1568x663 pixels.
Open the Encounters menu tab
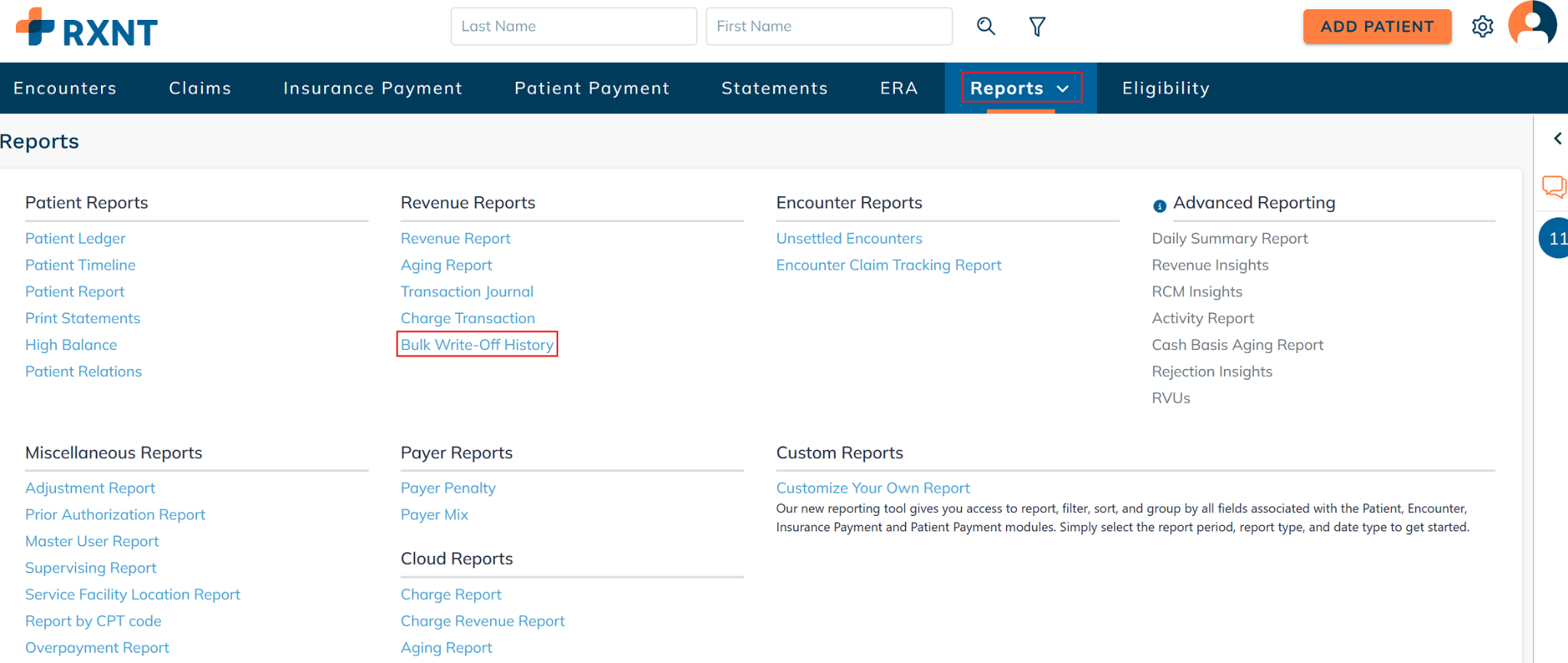tap(65, 88)
